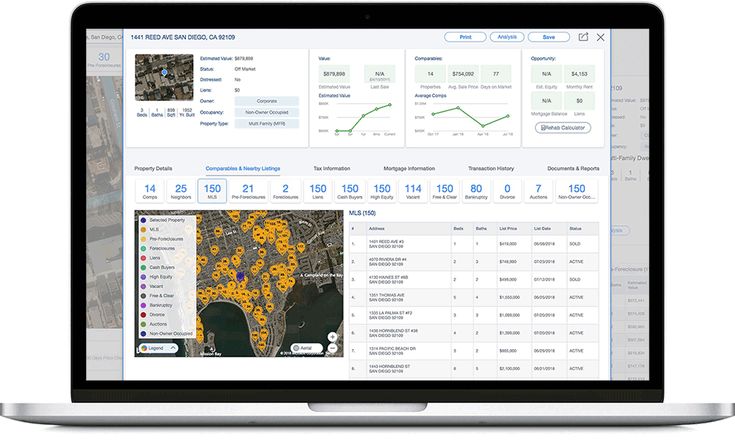Click the MLS orange legend entry
Screen dimensions: 735x443
click(150, 229)
